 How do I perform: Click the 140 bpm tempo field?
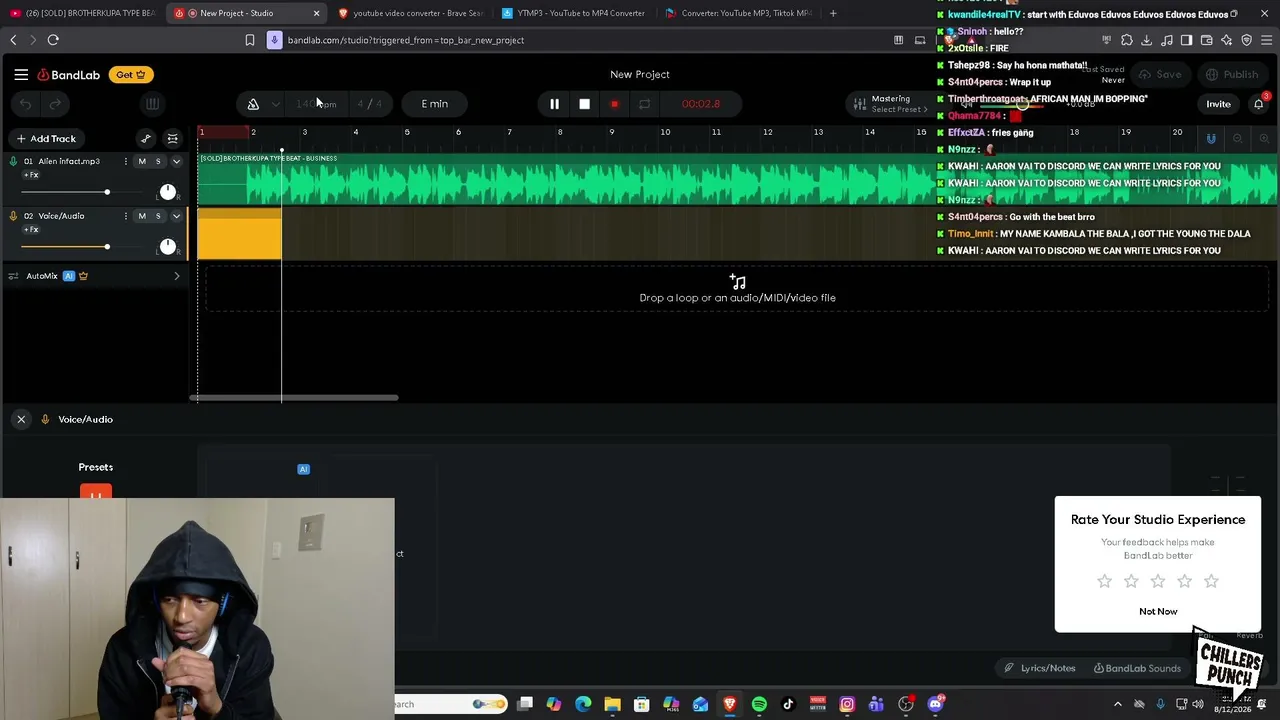pyautogui.click(x=316, y=104)
